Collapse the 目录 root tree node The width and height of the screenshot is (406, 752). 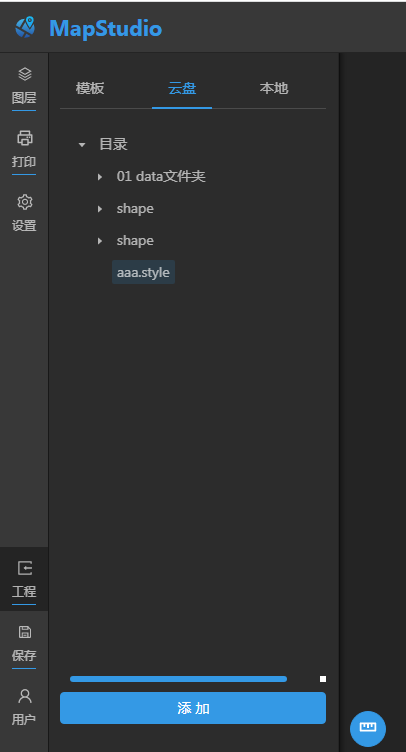coord(82,144)
